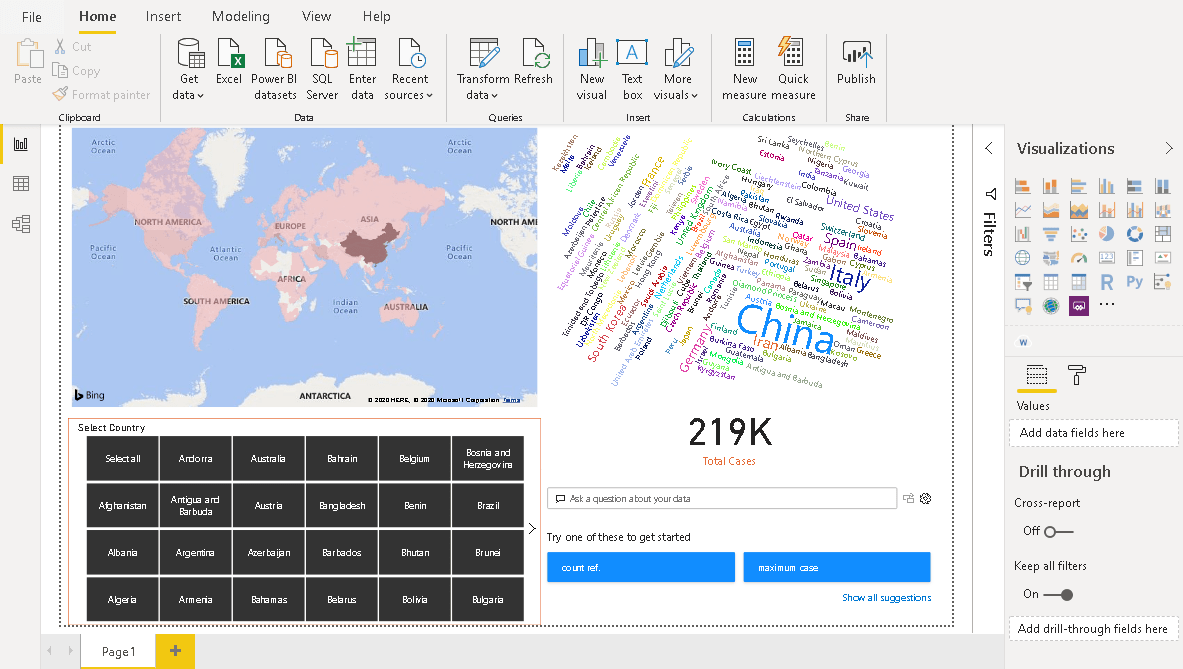The height and width of the screenshot is (669, 1183).
Task: Select the Python visual
Action: coord(1134,282)
